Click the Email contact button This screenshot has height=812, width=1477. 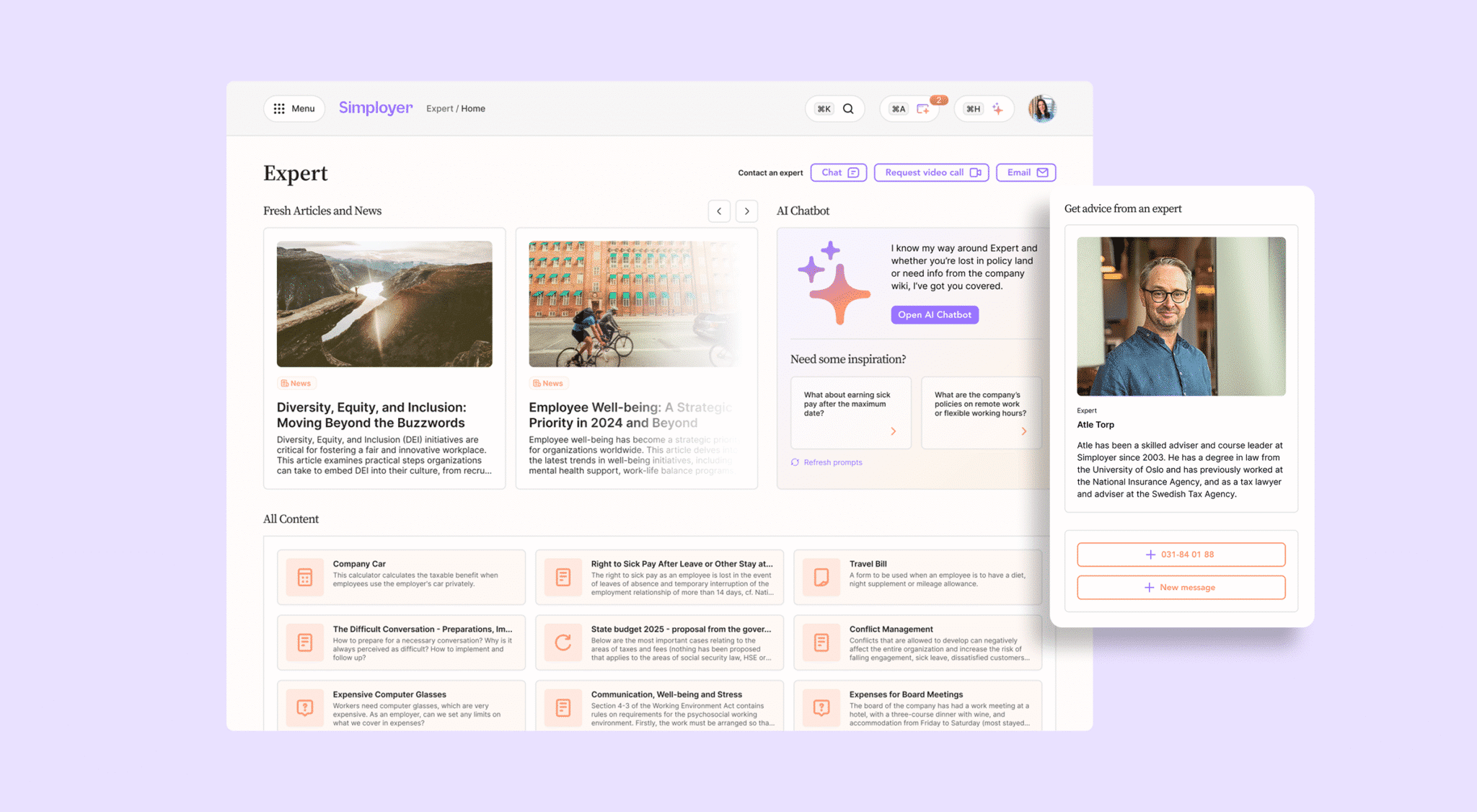pyautogui.click(x=1026, y=172)
